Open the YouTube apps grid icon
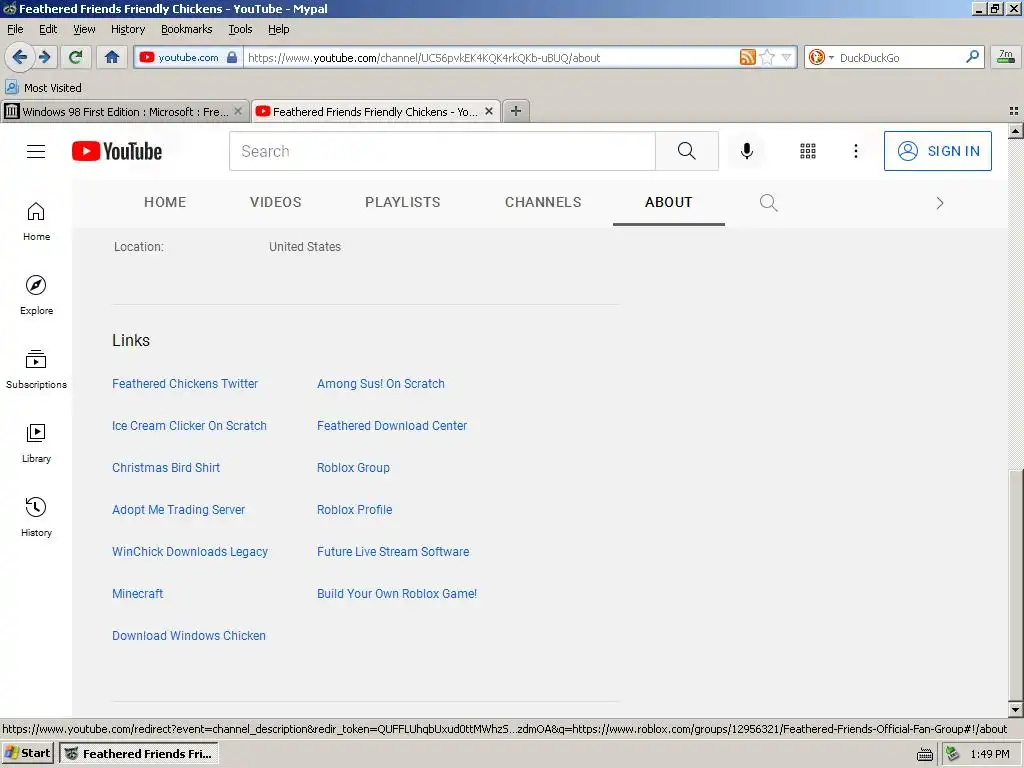The image size is (1024, 768). point(808,152)
